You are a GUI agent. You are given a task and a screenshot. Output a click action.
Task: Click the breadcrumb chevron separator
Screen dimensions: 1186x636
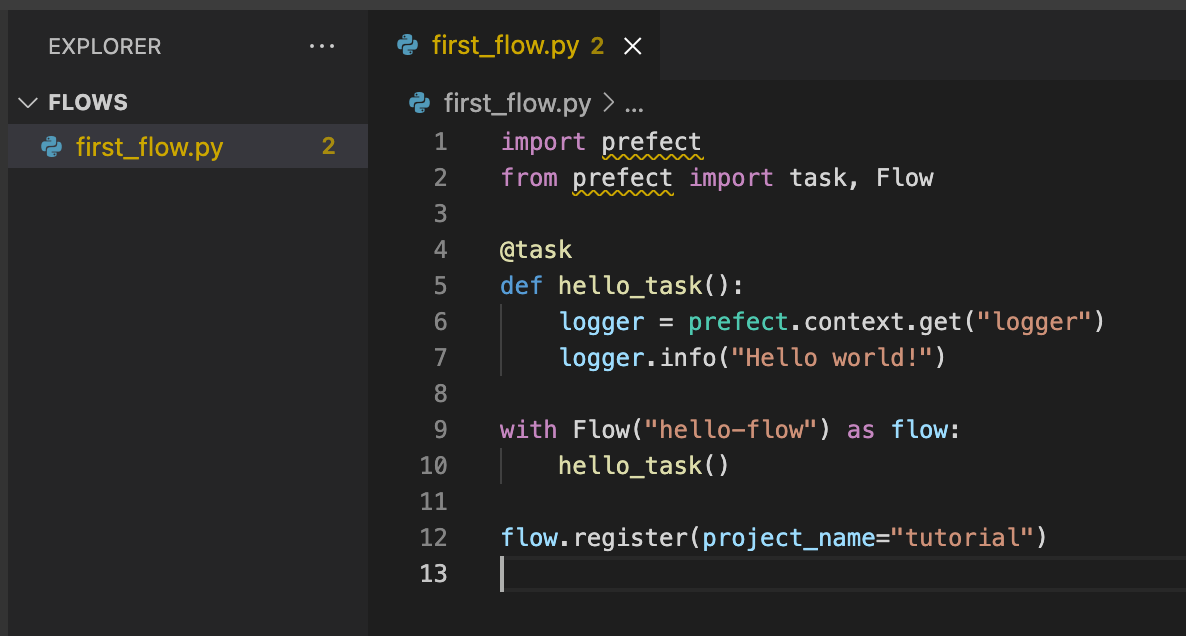coord(608,102)
